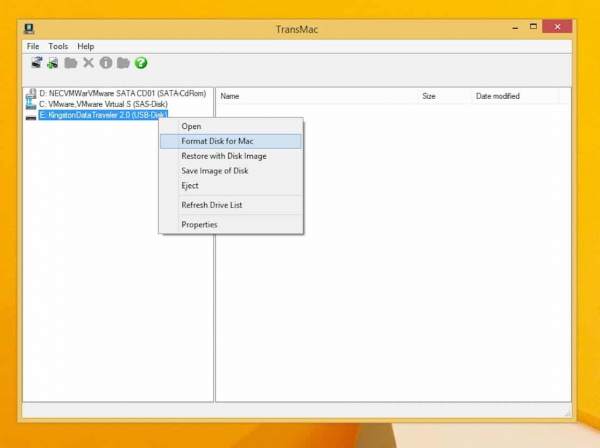Click the second green disk toolbar icon
The width and height of the screenshot is (600, 448).
53,63
